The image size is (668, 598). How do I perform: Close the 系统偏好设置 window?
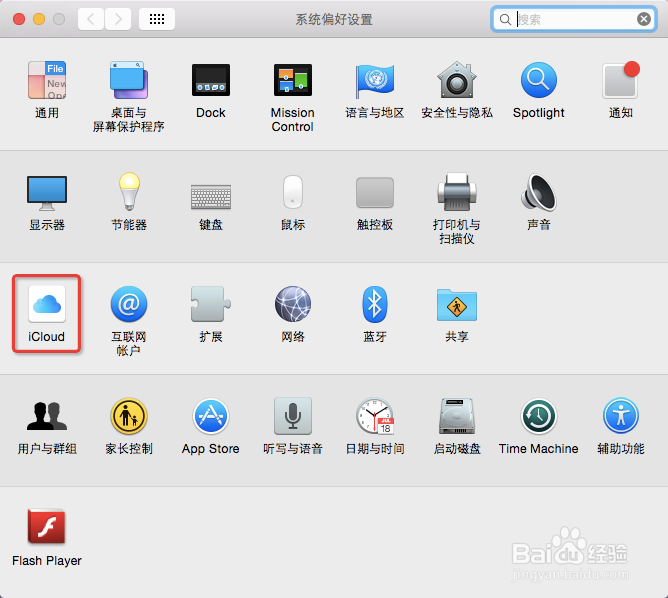point(19,19)
